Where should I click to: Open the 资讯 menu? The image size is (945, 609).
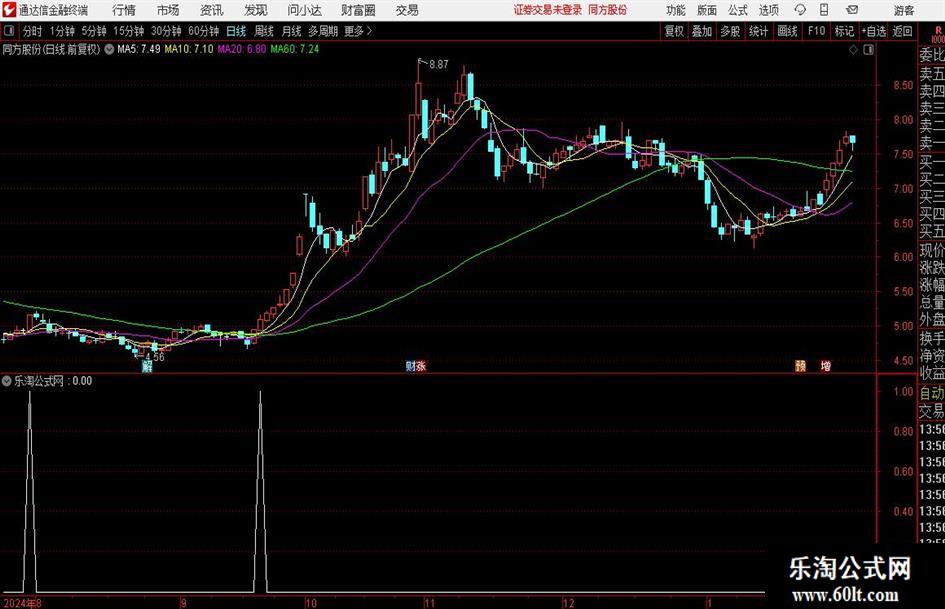coord(212,10)
